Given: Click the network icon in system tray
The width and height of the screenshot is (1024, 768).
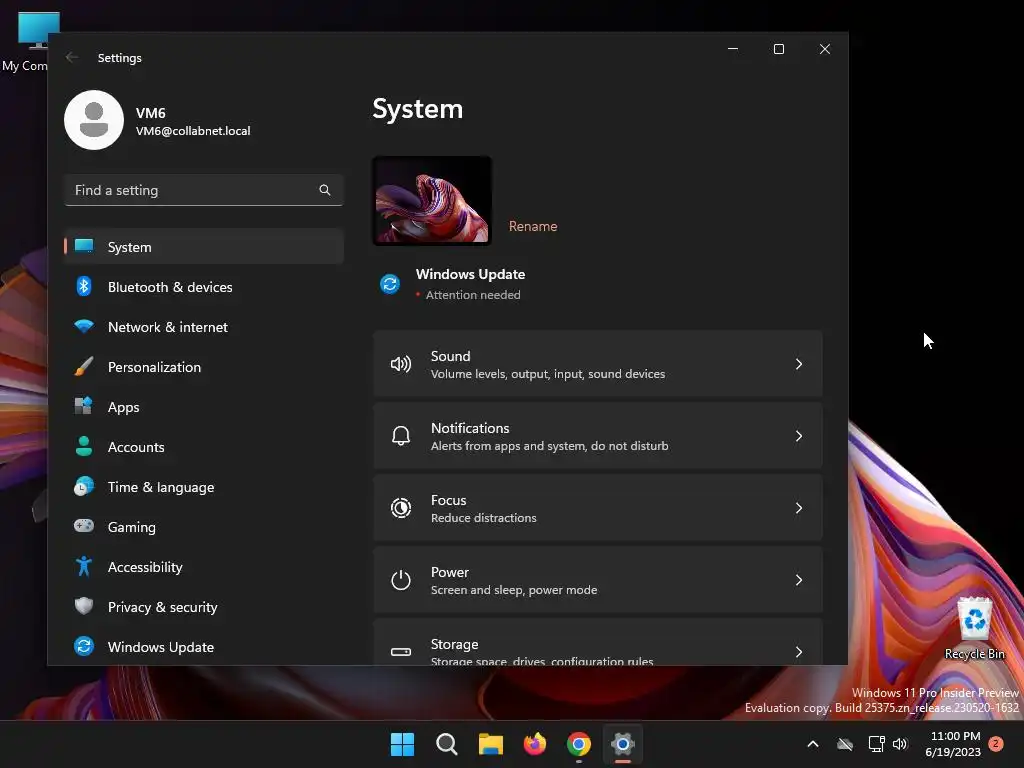Looking at the screenshot, I should (x=876, y=744).
